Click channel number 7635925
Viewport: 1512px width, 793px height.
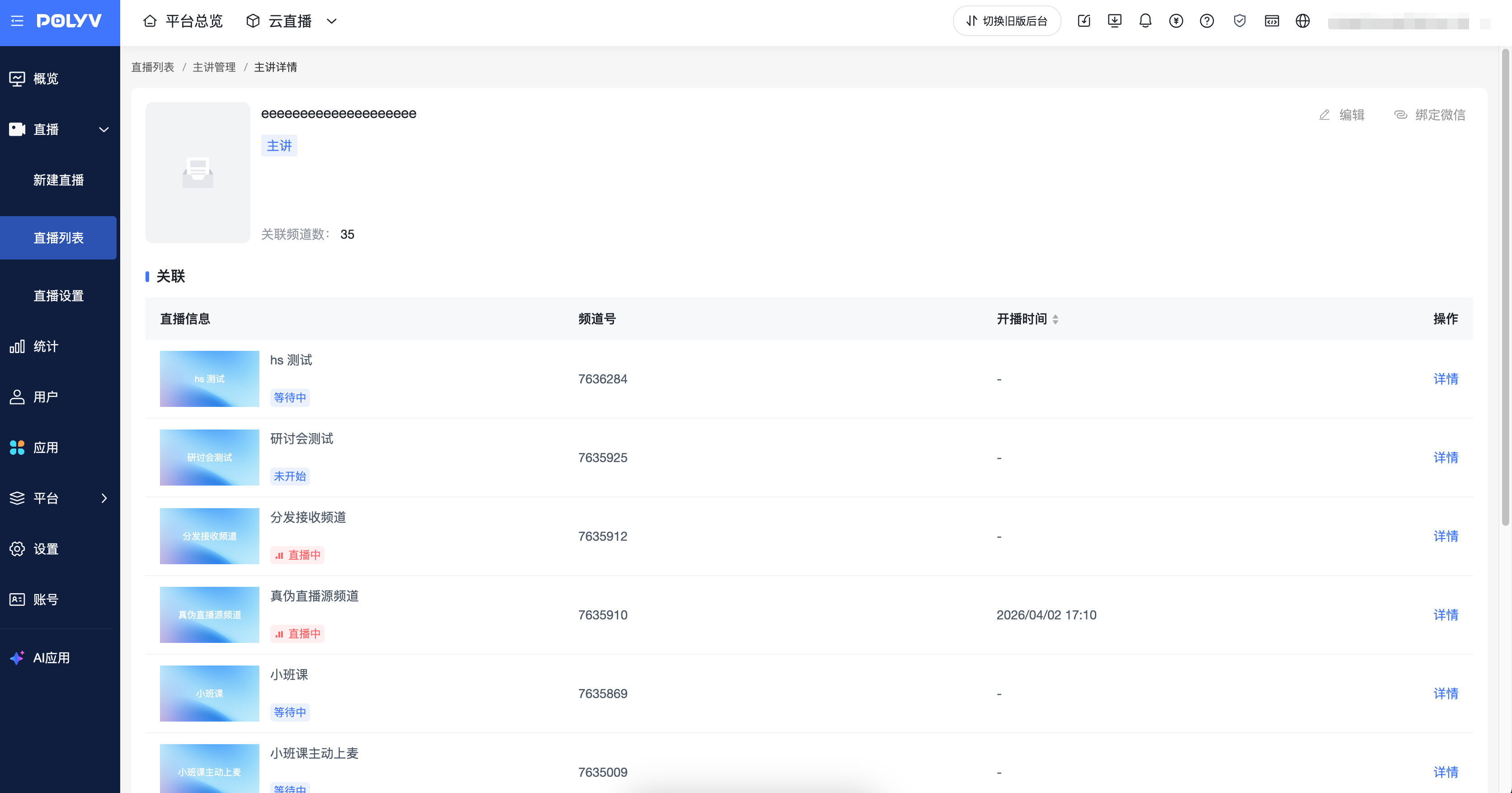tap(603, 458)
